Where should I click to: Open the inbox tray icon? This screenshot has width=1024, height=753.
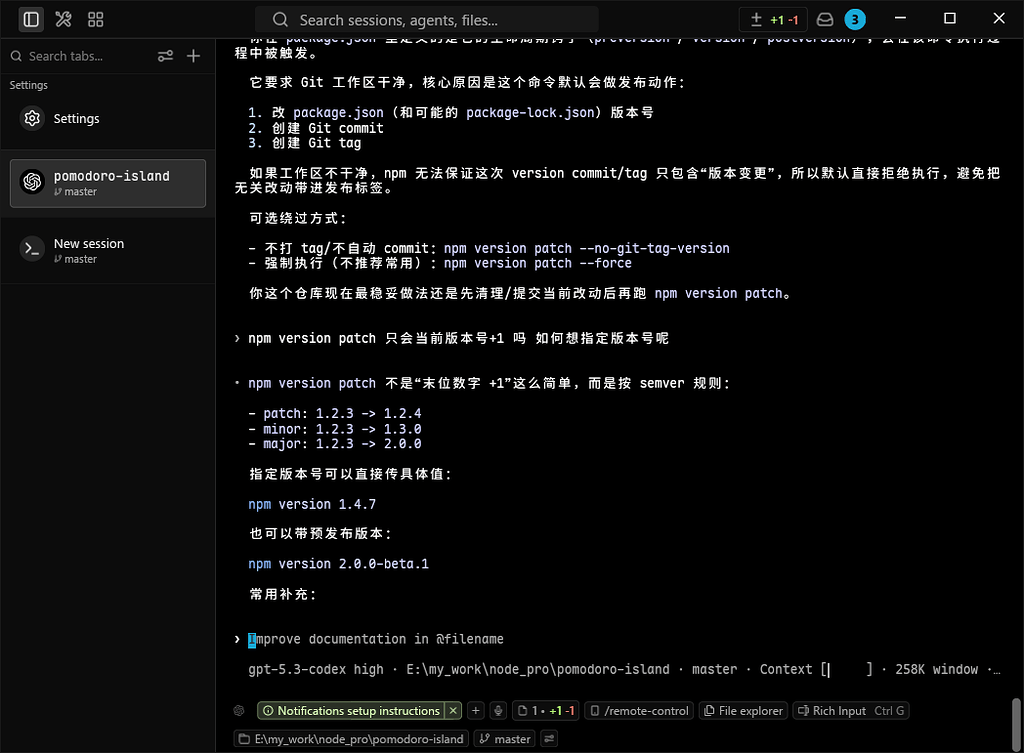(825, 20)
